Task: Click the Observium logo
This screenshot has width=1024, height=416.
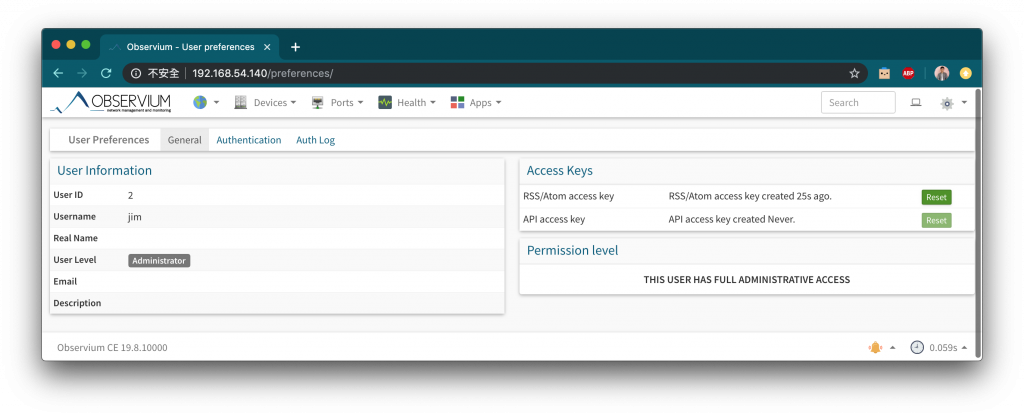Action: click(x=111, y=103)
